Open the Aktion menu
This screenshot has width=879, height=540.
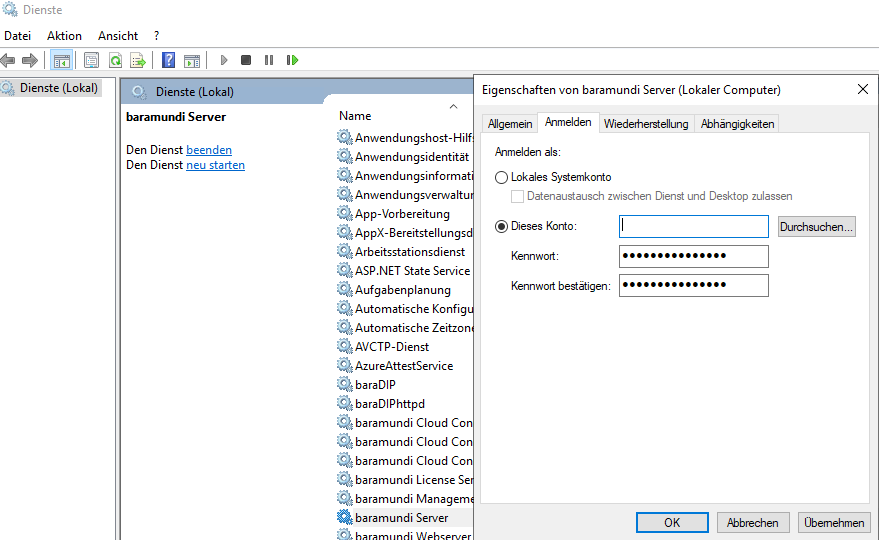[x=65, y=36]
